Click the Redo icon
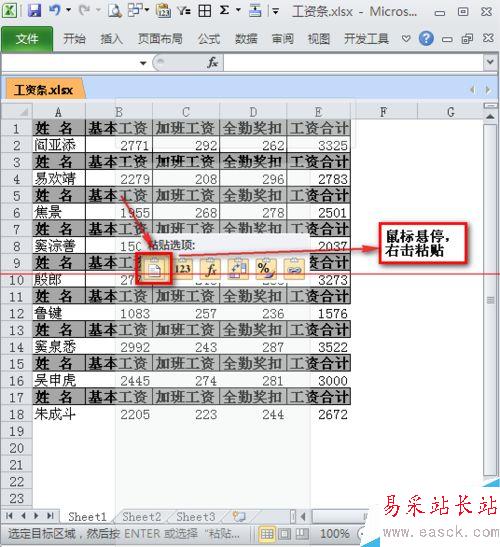Screen dimensions: 500x547 pos(84,10)
